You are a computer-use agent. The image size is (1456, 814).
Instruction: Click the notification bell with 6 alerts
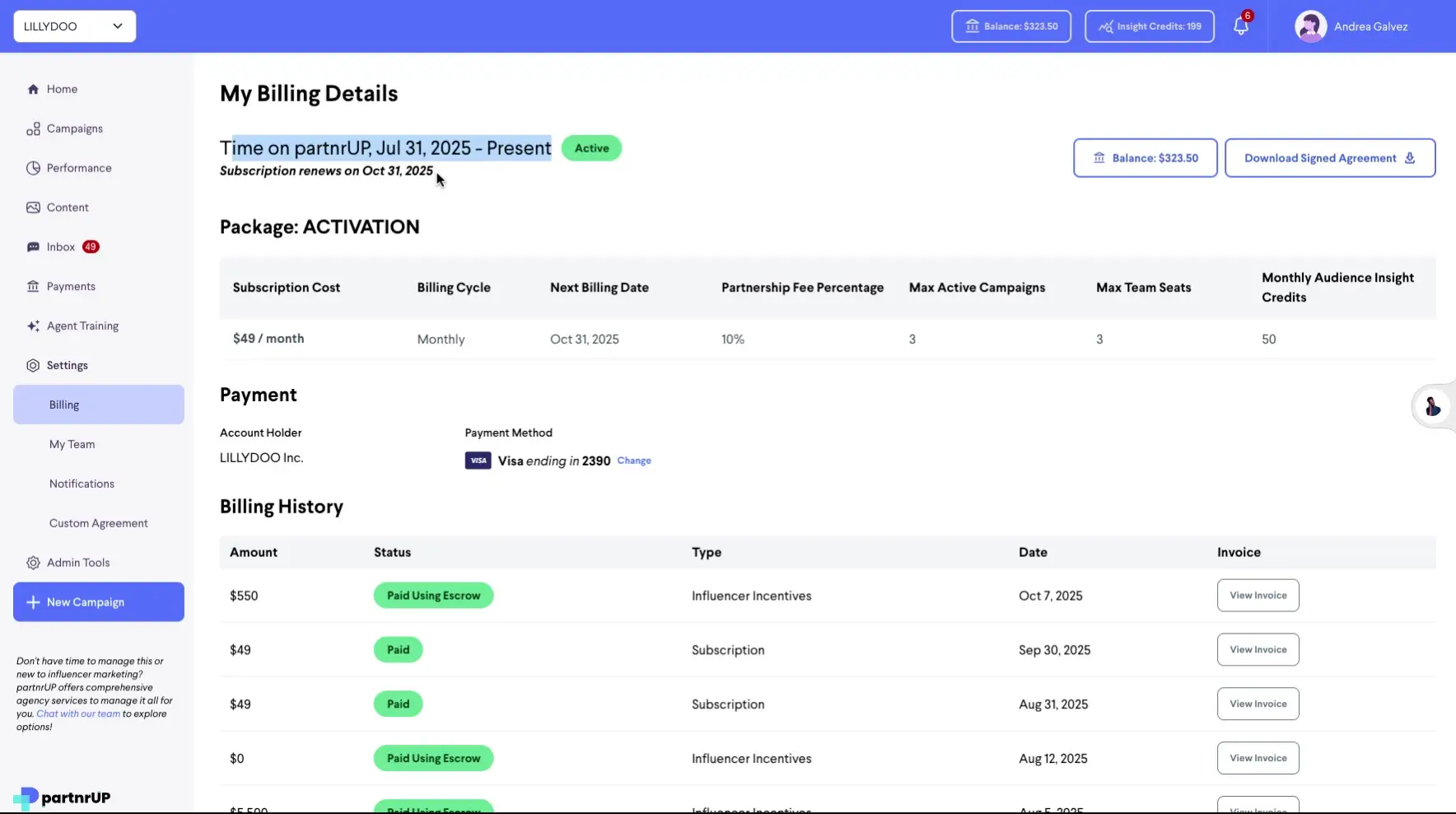[1241, 26]
